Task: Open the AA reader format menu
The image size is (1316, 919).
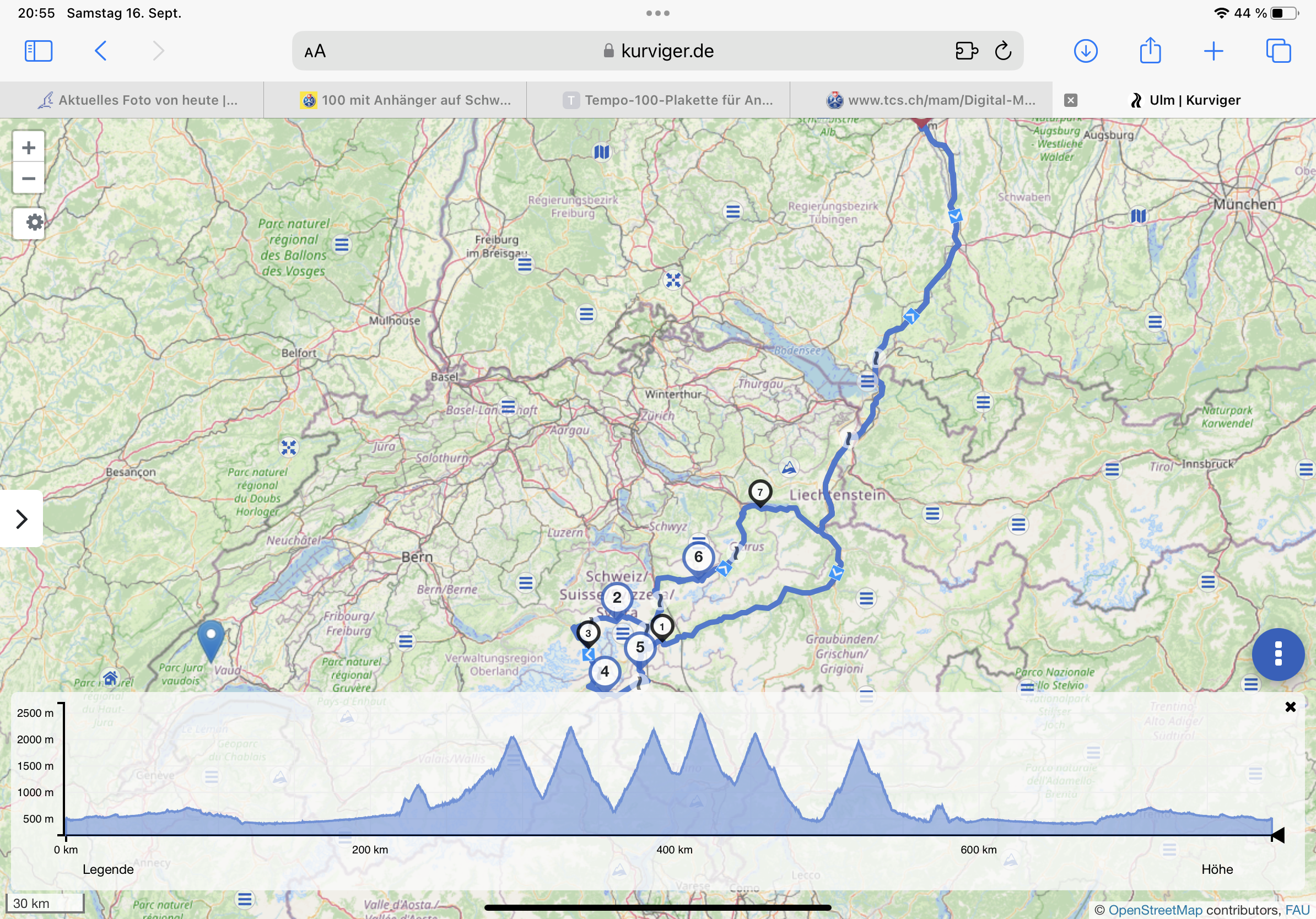Action: (x=315, y=52)
